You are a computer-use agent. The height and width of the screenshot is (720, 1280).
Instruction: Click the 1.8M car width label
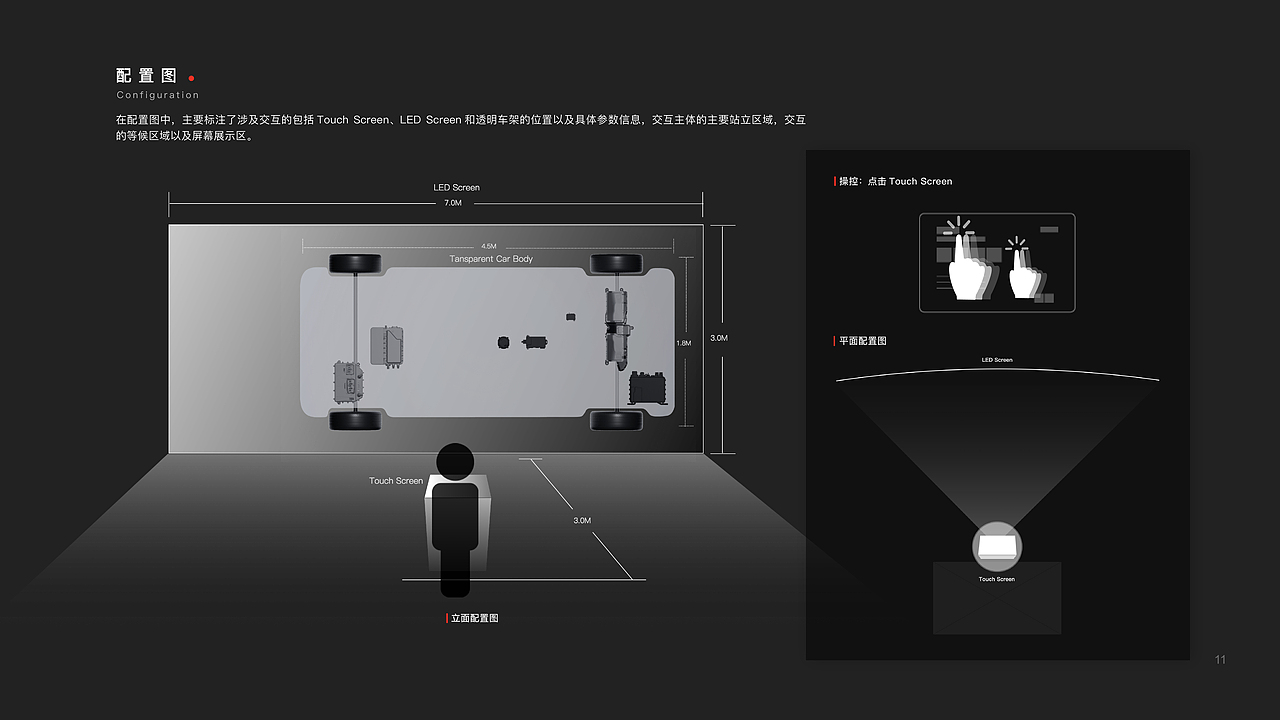click(684, 343)
